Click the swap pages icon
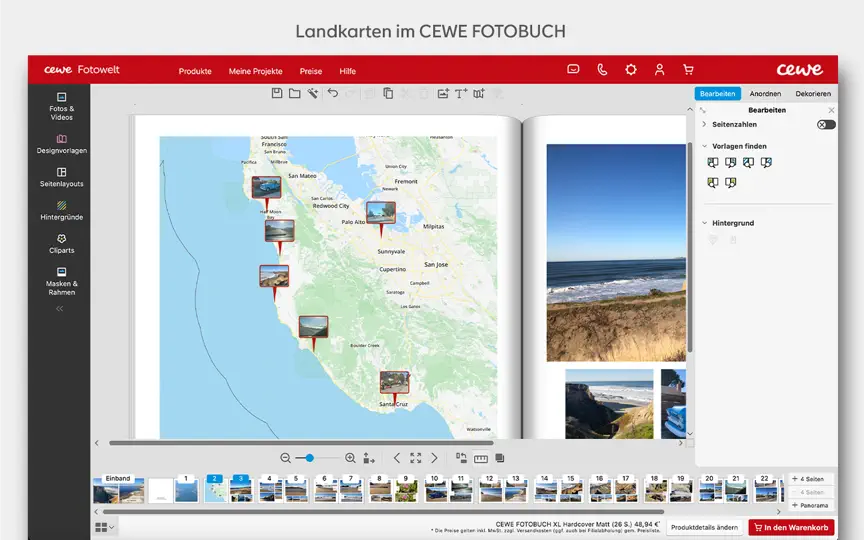The width and height of the screenshot is (864, 540). 461,458
